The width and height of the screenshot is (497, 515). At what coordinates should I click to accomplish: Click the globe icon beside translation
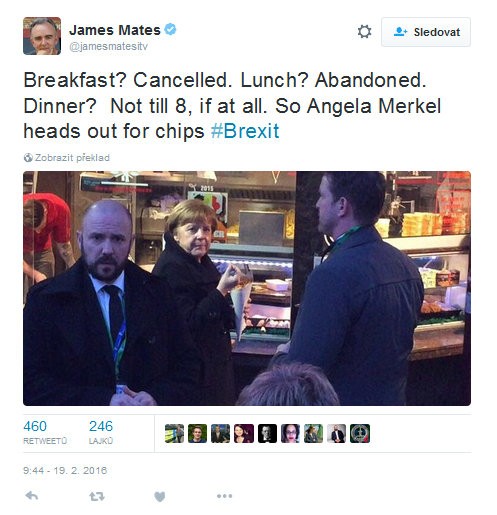tap(28, 158)
